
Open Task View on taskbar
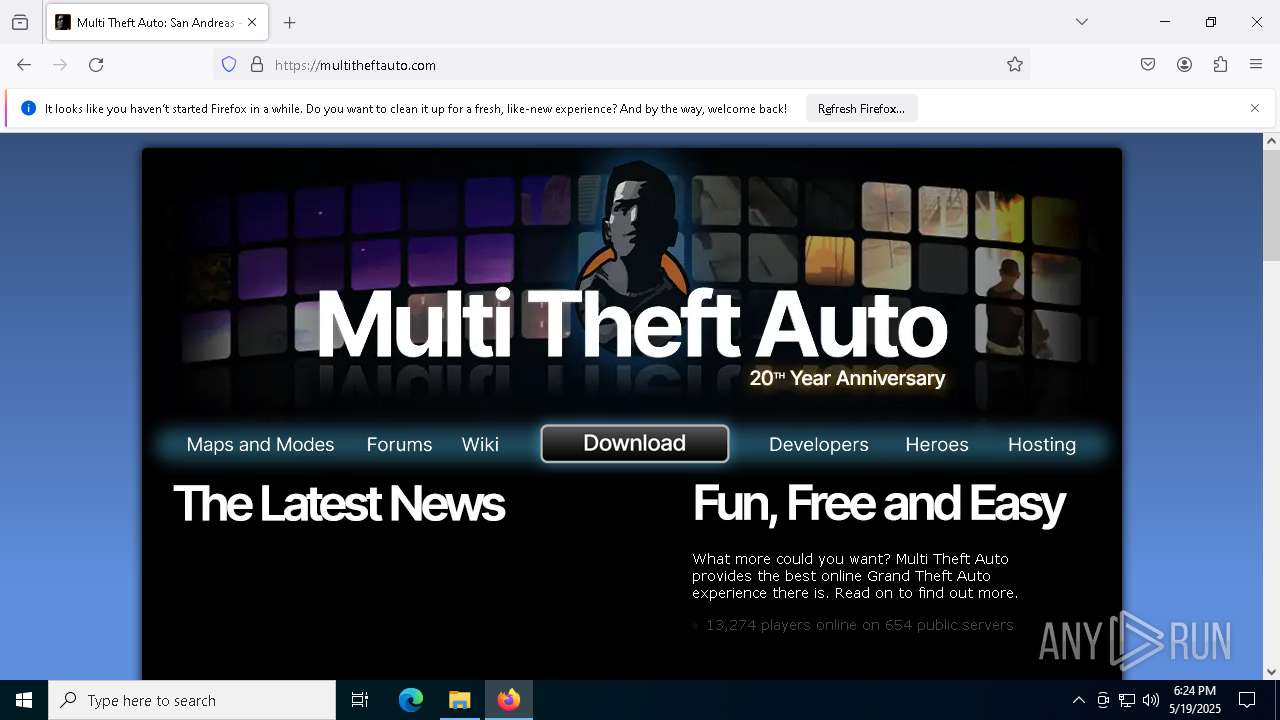point(360,700)
